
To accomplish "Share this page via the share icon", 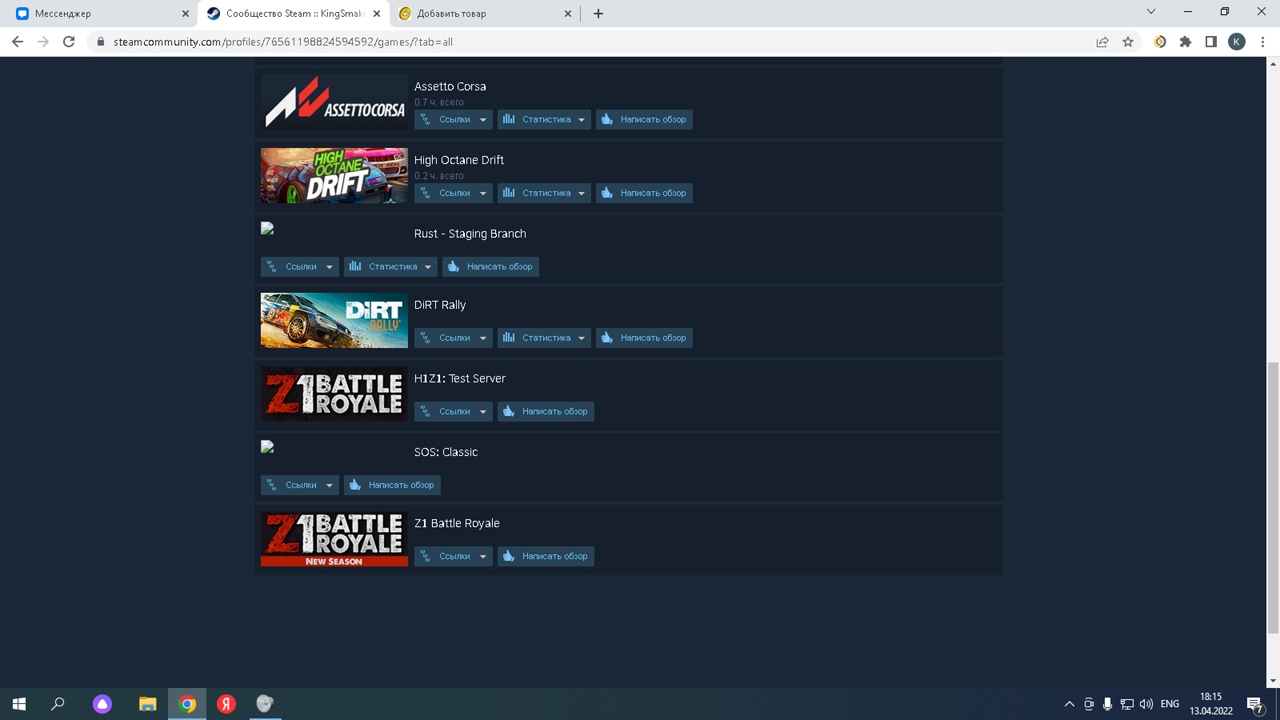I will [1102, 42].
